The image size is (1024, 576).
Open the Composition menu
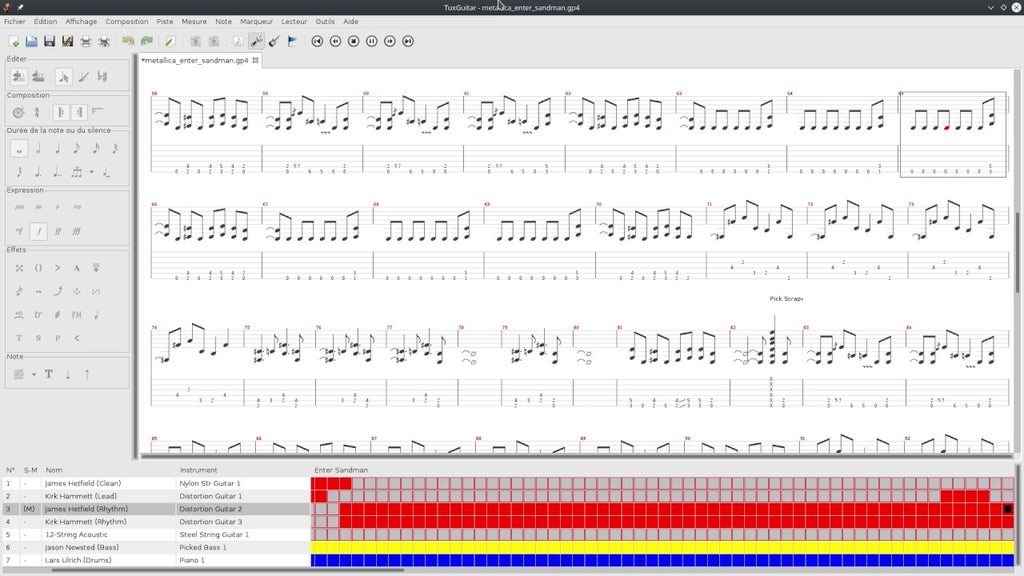(x=127, y=22)
